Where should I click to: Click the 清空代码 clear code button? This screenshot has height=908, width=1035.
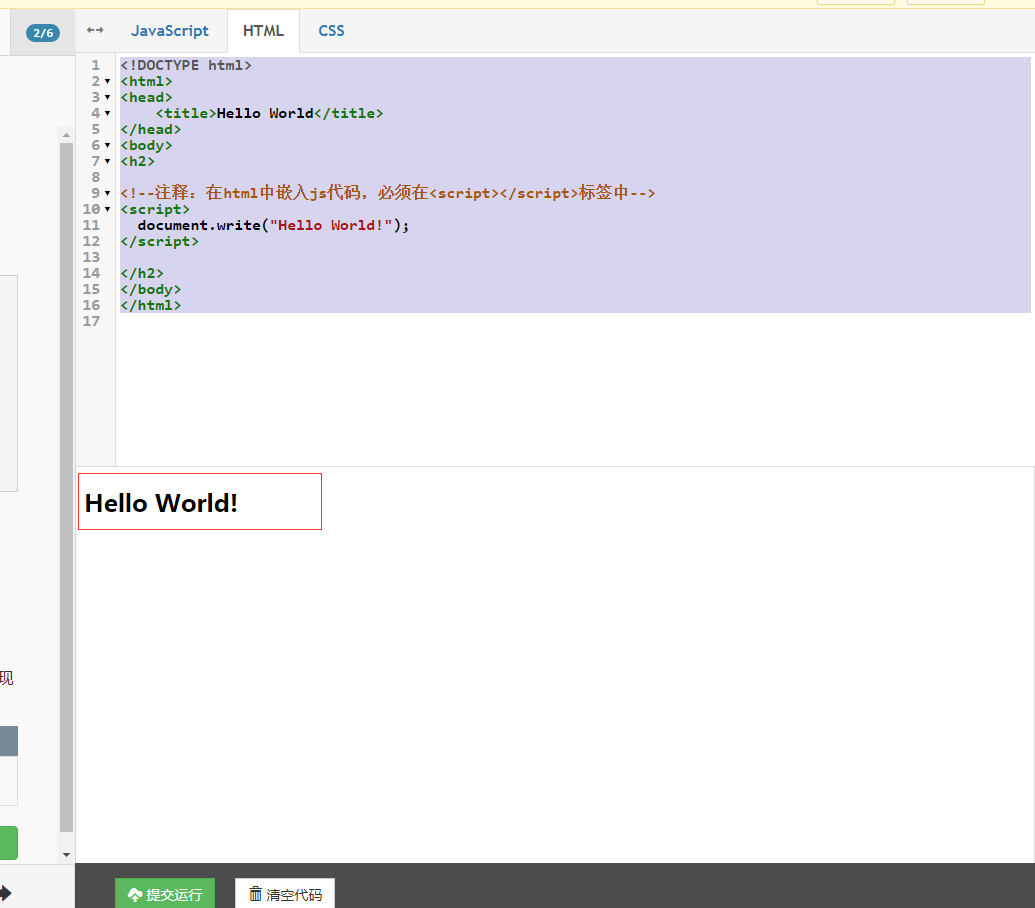285,893
